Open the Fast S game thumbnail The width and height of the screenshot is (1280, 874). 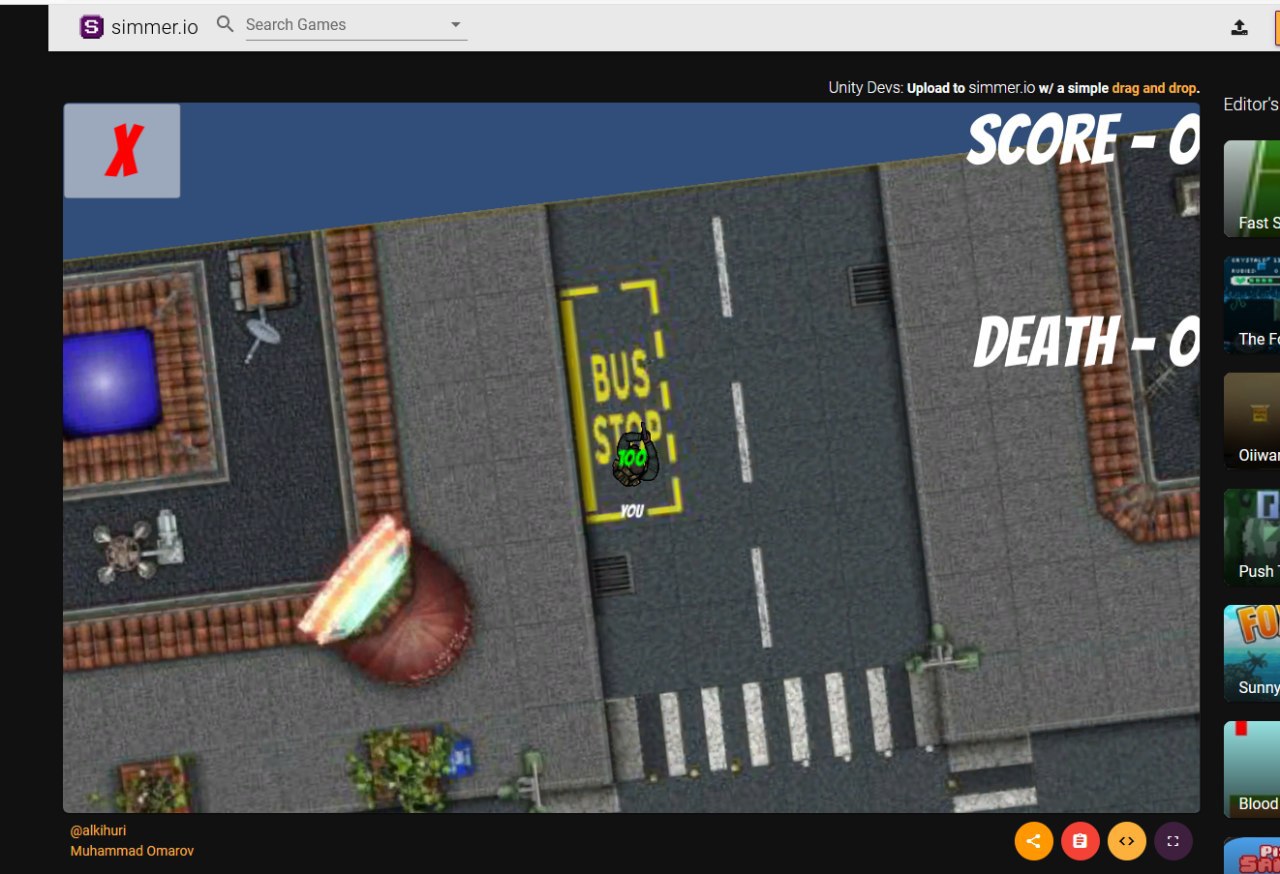(1252, 188)
